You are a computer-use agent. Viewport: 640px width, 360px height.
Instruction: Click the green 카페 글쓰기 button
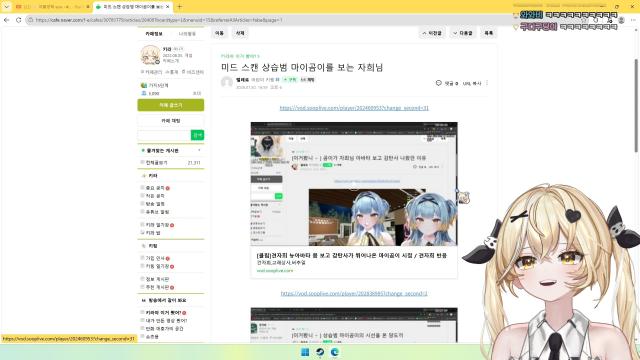point(171,105)
